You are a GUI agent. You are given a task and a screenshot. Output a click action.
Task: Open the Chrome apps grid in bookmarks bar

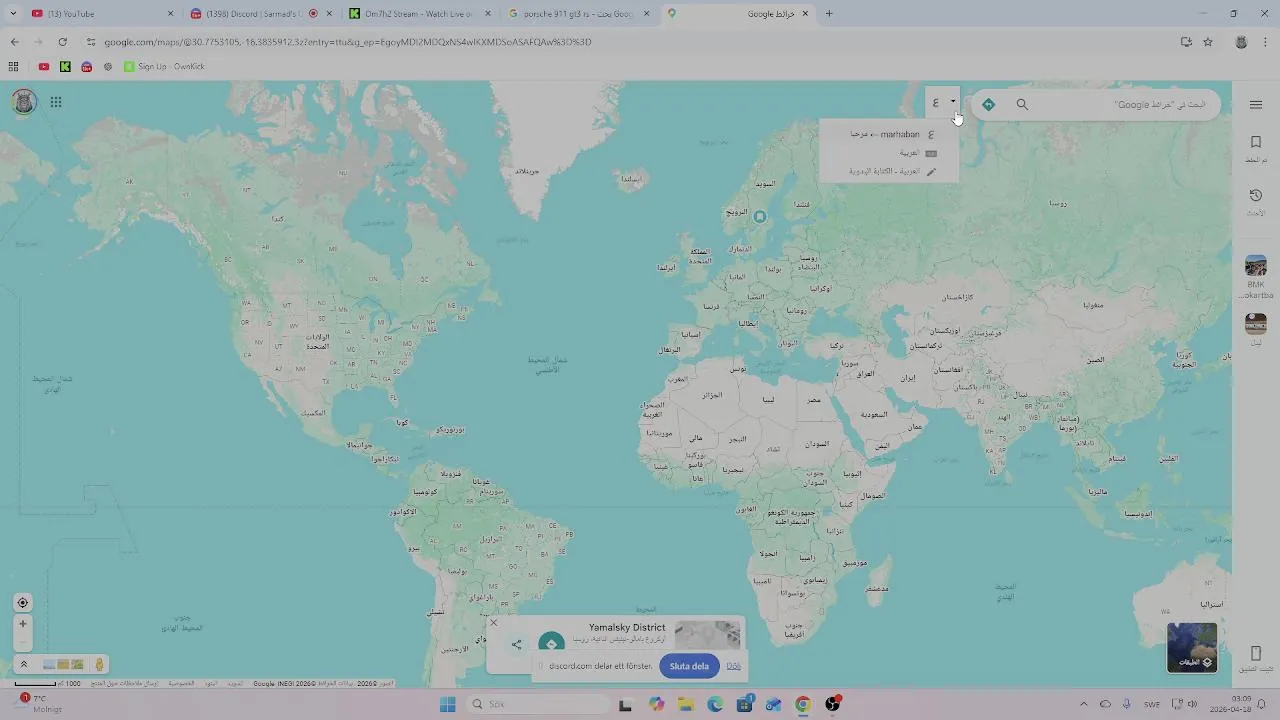(13, 66)
